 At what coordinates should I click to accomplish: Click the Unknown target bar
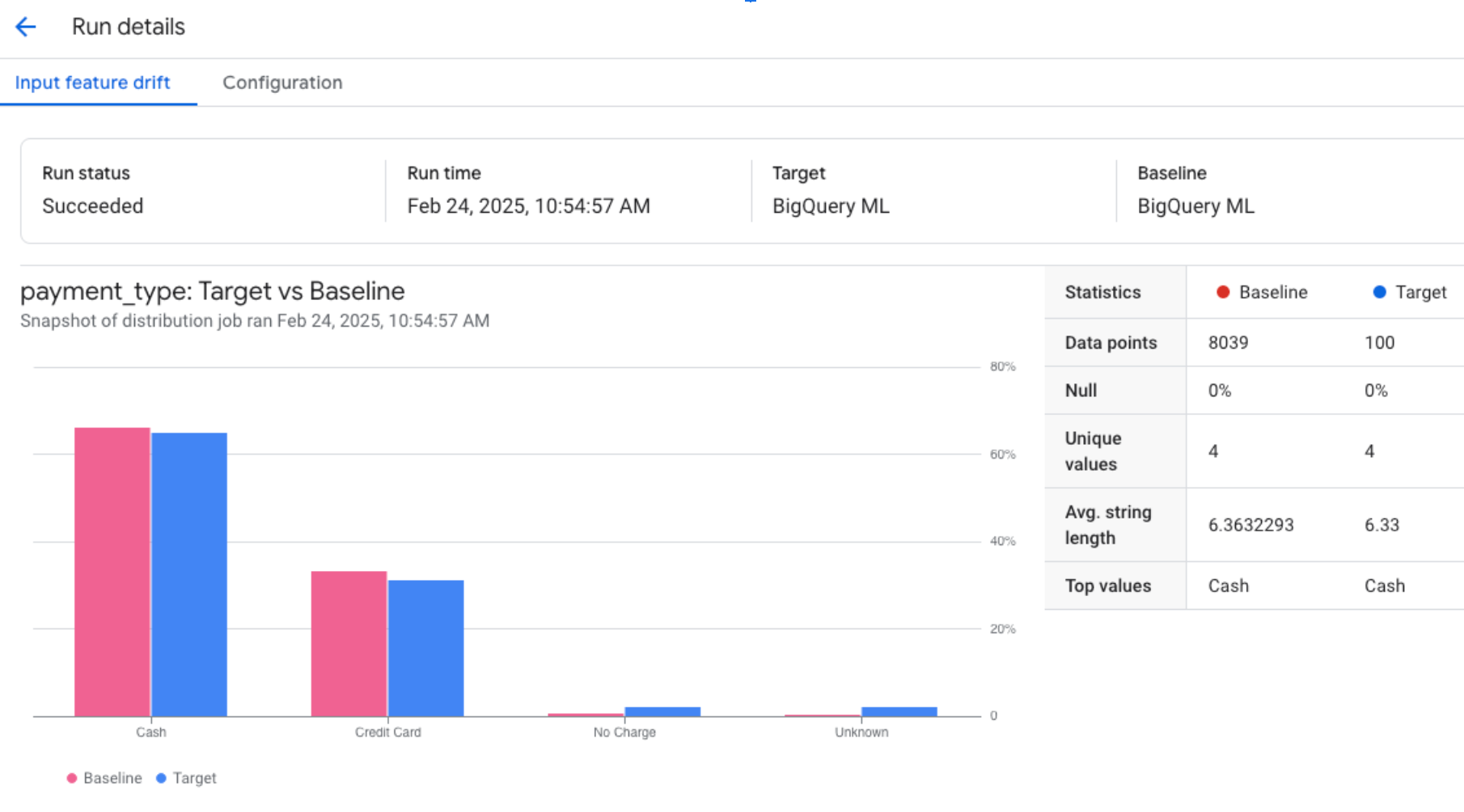point(898,711)
